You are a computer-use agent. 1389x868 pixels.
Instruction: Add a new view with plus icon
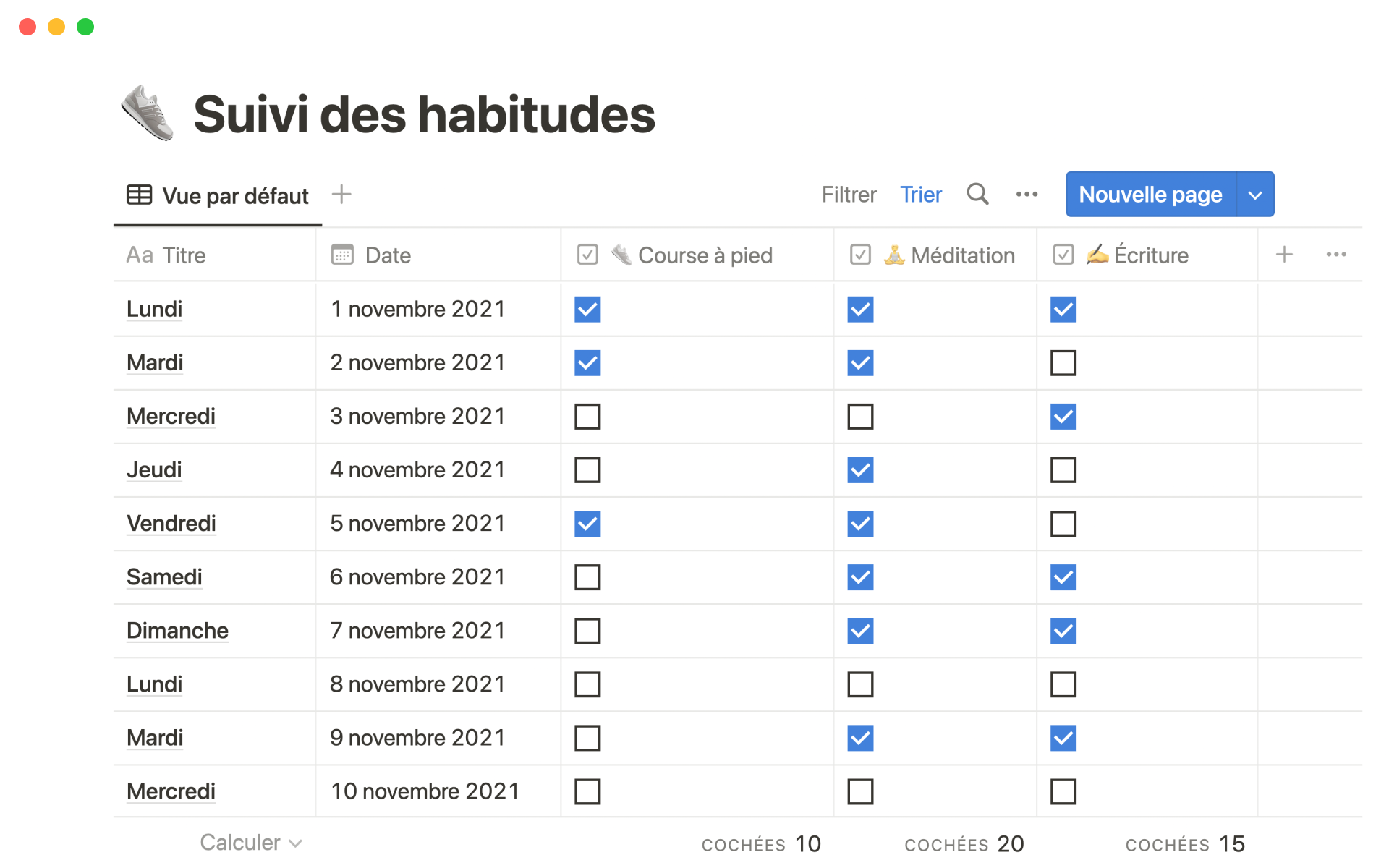(x=341, y=194)
